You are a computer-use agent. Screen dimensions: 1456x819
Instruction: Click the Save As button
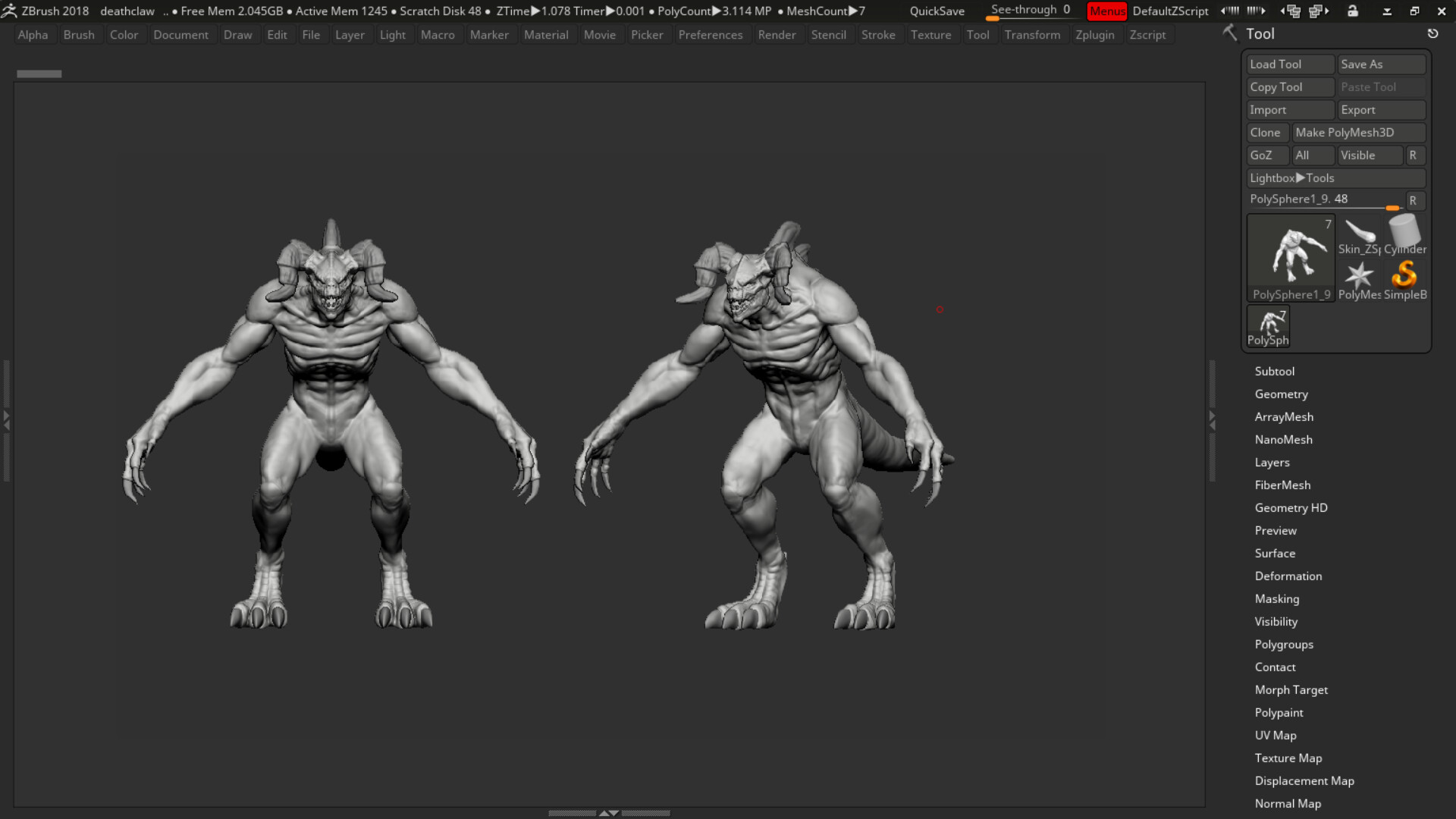click(x=1382, y=64)
